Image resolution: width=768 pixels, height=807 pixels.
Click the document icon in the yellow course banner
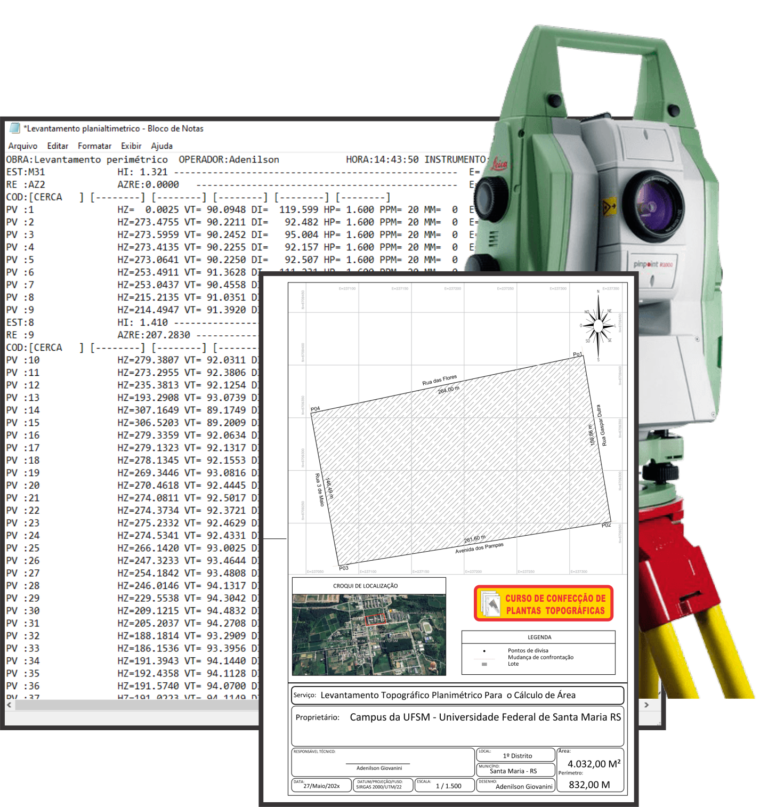click(490, 603)
